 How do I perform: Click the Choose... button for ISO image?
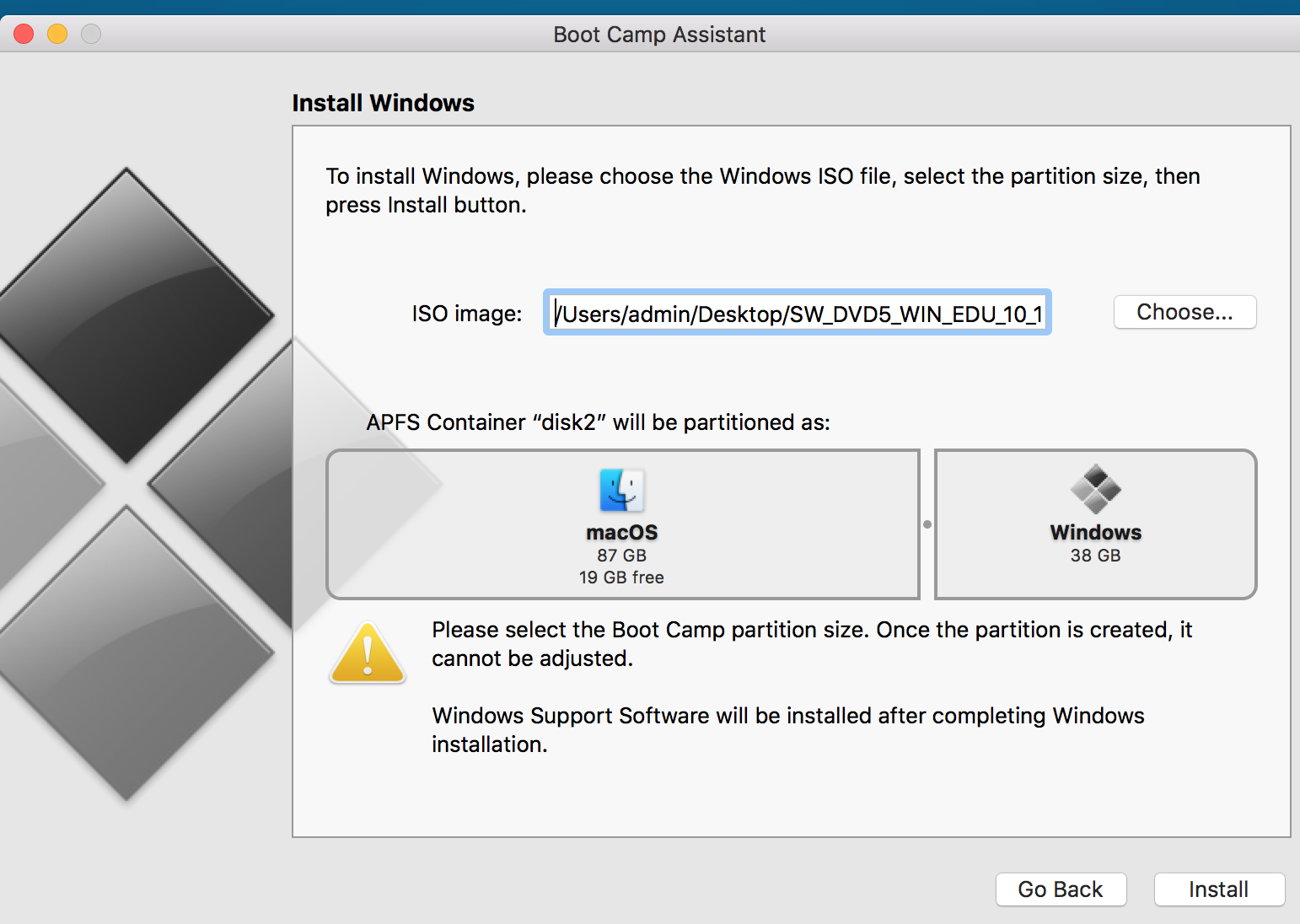[x=1185, y=312]
